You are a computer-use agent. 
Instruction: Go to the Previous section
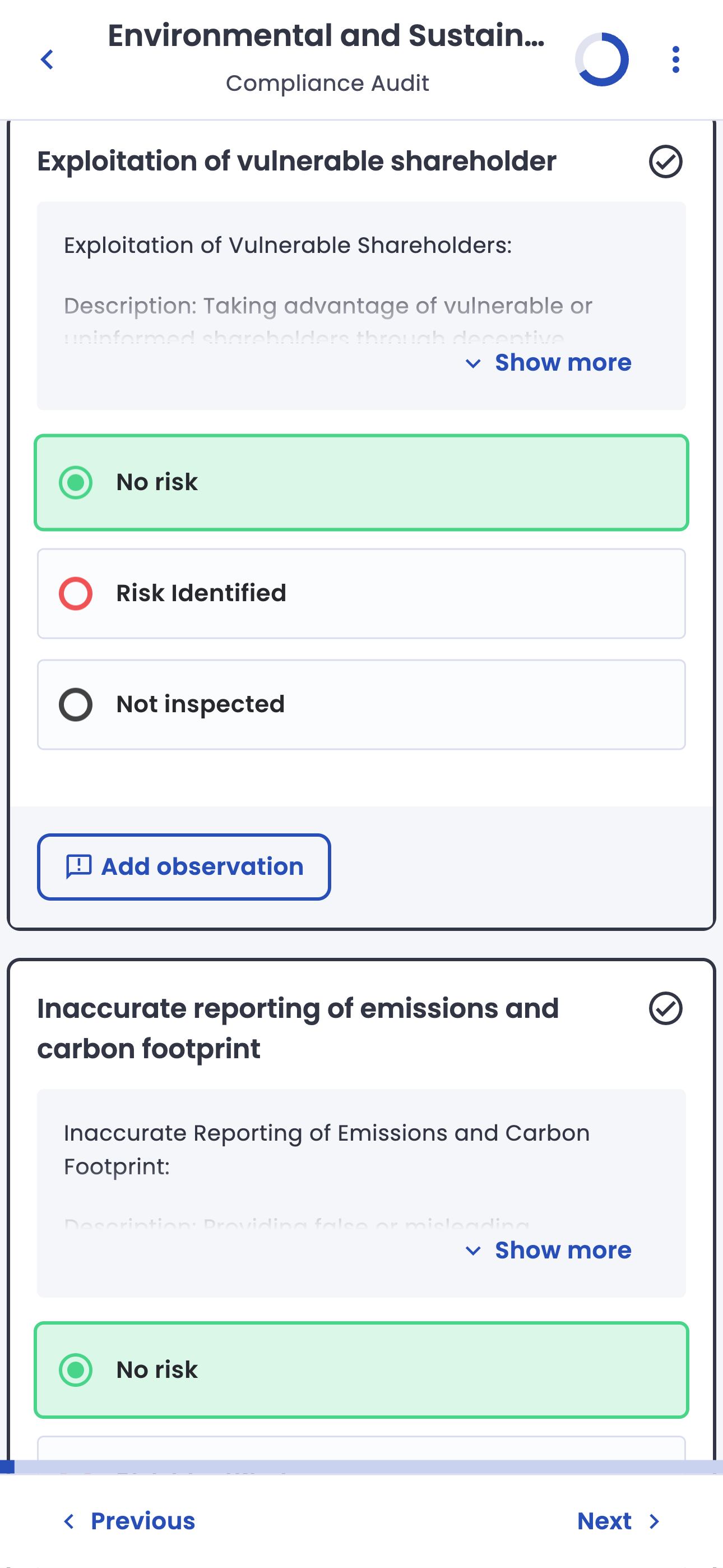pyautogui.click(x=142, y=1521)
